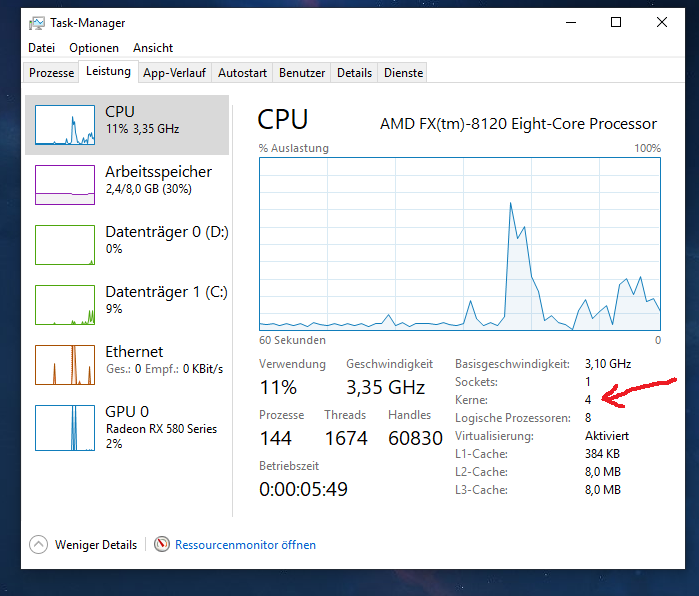Minimize the Task-Manager window
Viewport: 699px width, 596px height.
571,22
